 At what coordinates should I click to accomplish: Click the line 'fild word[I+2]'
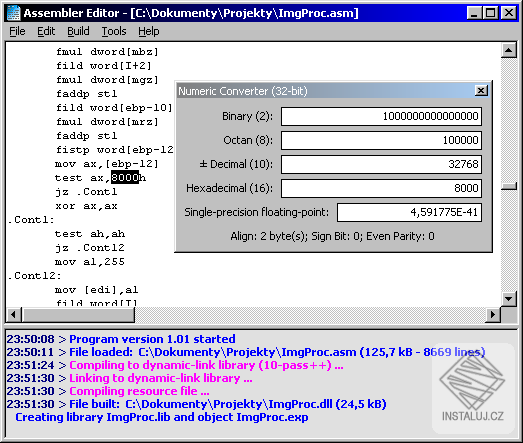click(103, 66)
